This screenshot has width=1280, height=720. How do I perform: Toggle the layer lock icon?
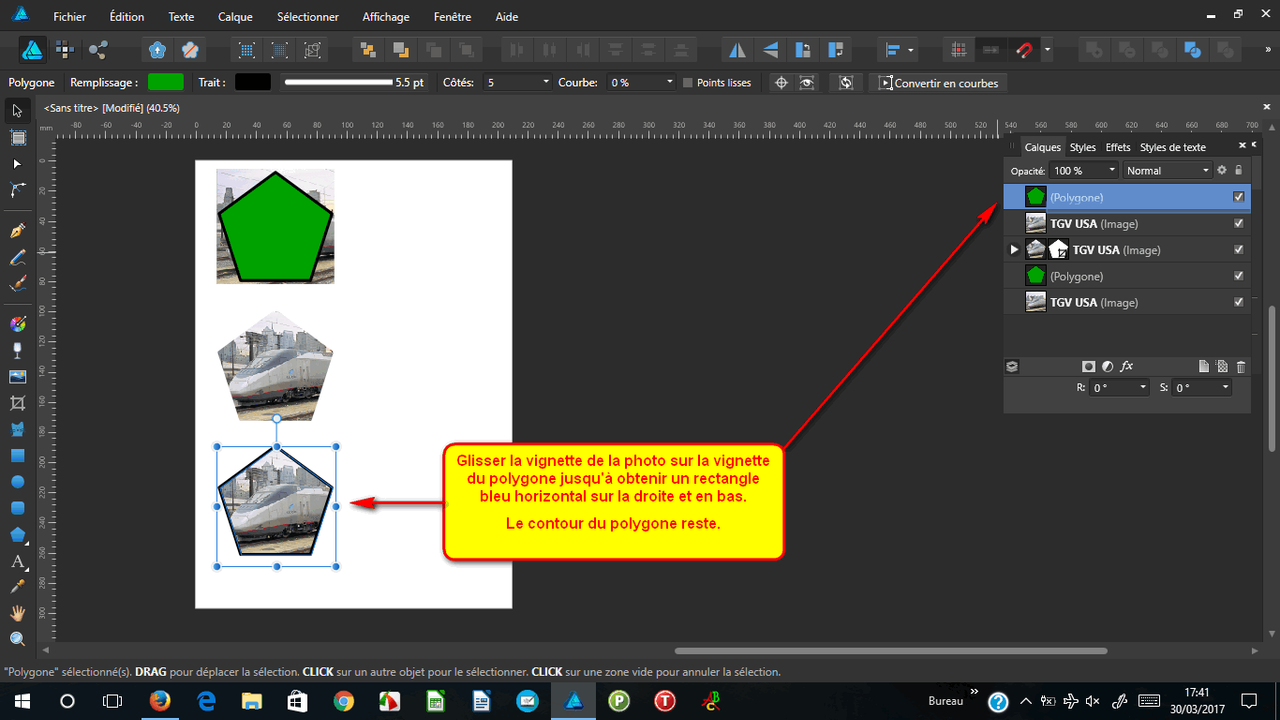coord(1238,170)
